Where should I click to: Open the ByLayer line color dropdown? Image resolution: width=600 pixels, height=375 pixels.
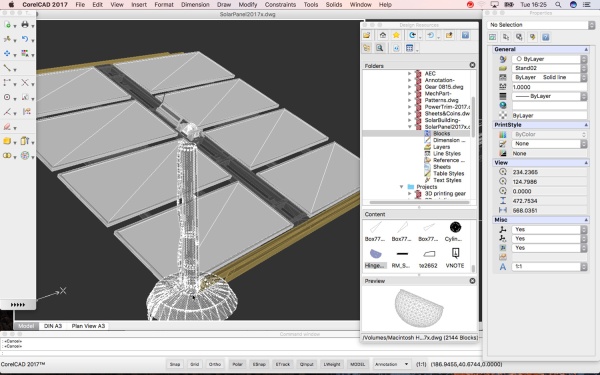[x=549, y=59]
